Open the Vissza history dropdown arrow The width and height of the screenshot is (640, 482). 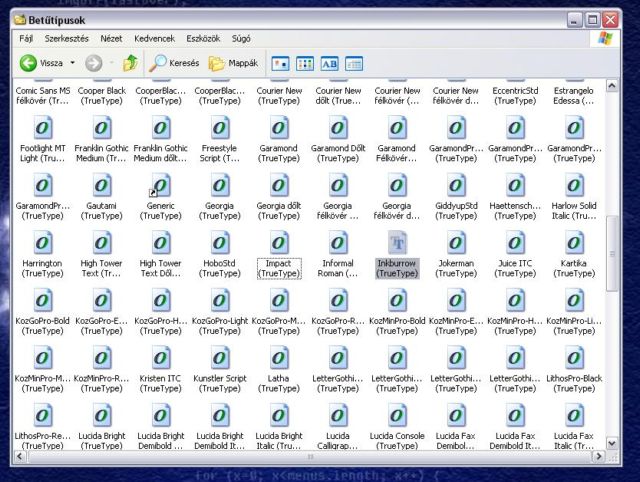(x=72, y=63)
